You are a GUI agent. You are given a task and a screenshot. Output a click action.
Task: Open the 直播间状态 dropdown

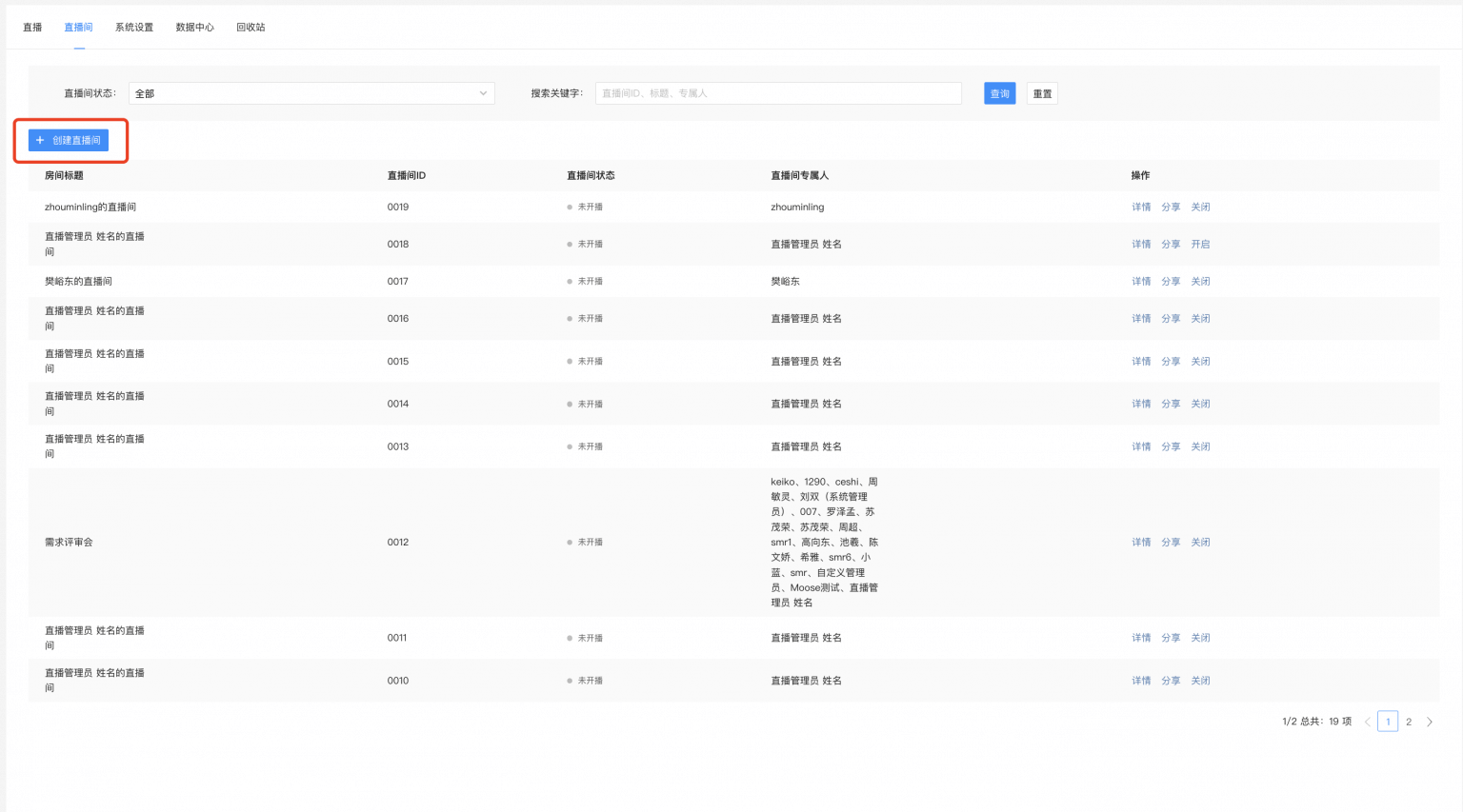pyautogui.click(x=311, y=93)
